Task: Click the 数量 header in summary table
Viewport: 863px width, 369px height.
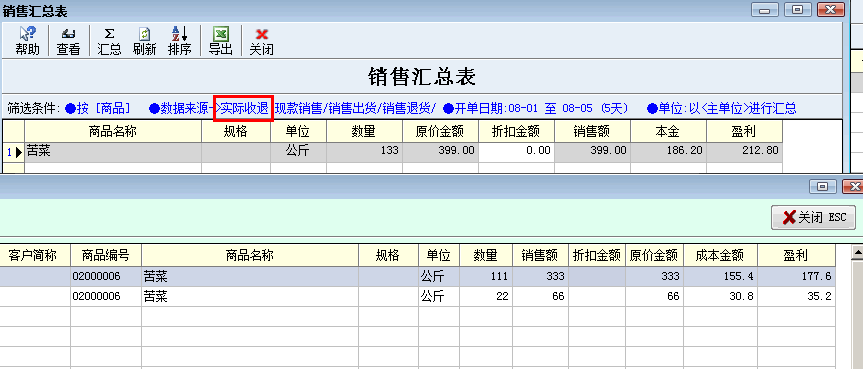Action: pos(364,132)
